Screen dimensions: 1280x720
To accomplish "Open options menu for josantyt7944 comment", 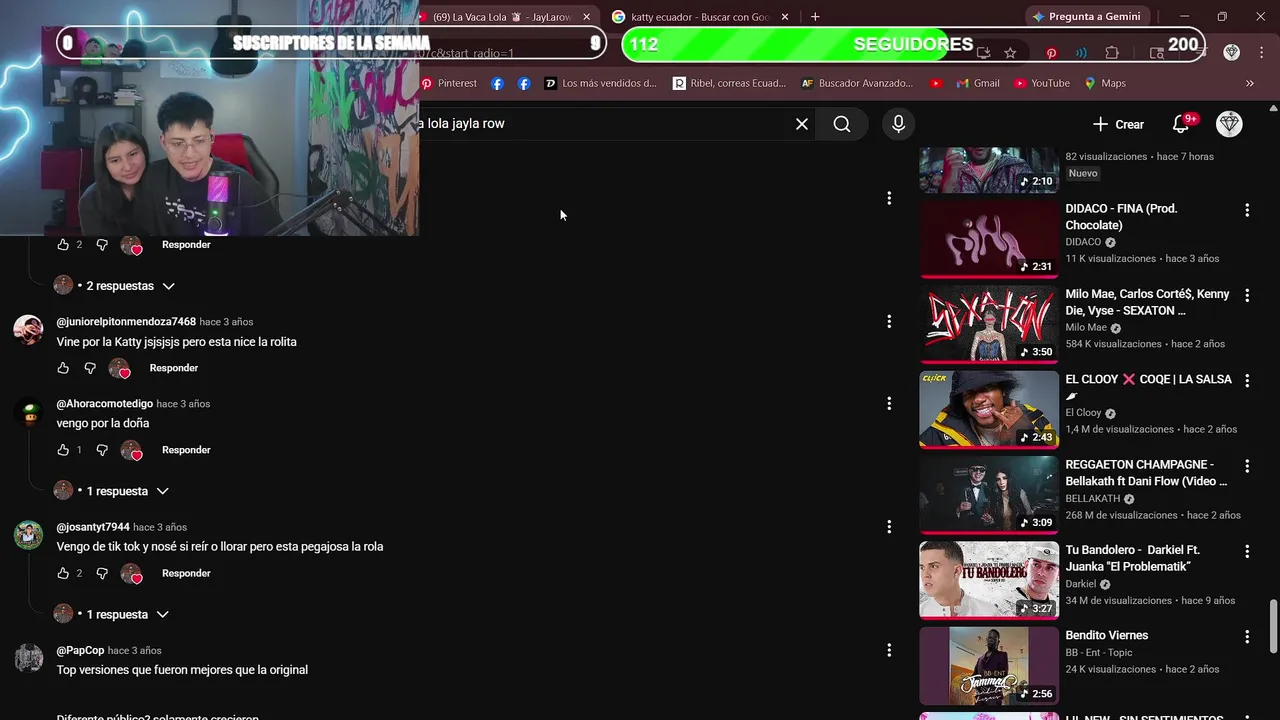I will click(889, 527).
